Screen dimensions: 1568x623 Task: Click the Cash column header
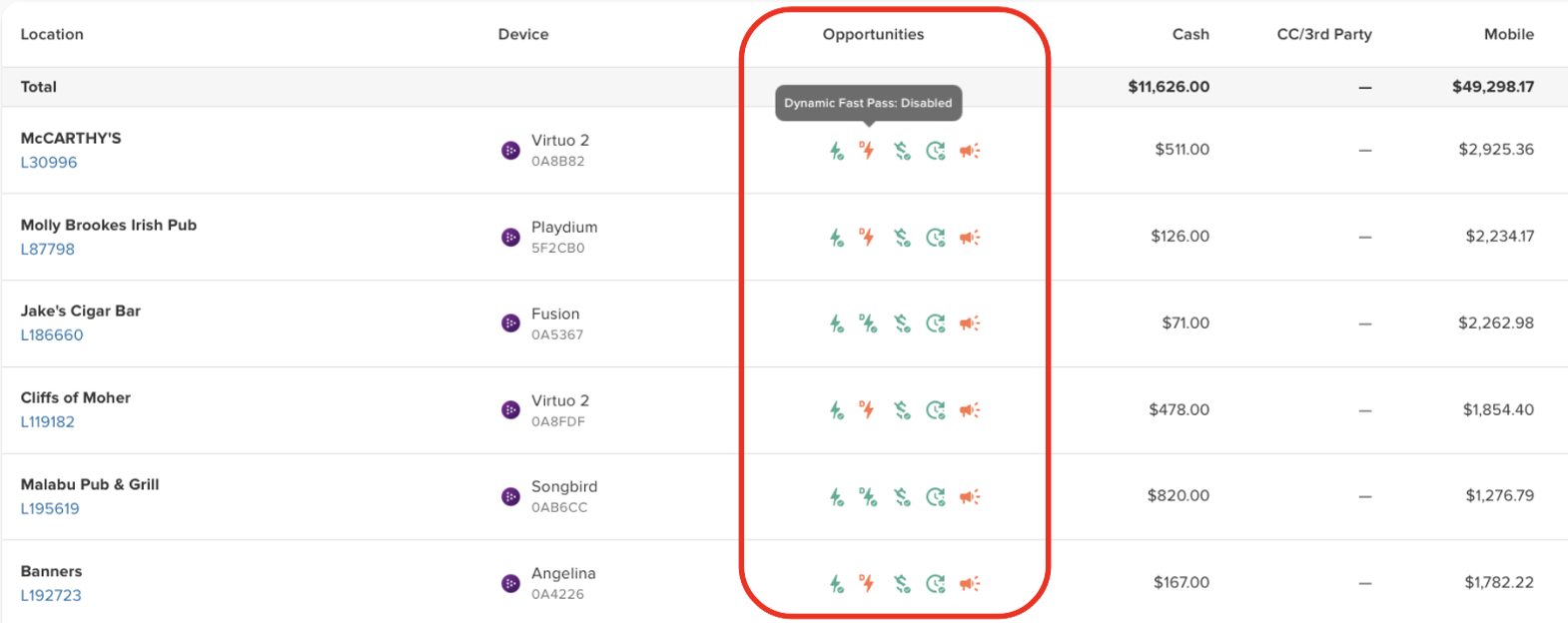tap(1190, 34)
